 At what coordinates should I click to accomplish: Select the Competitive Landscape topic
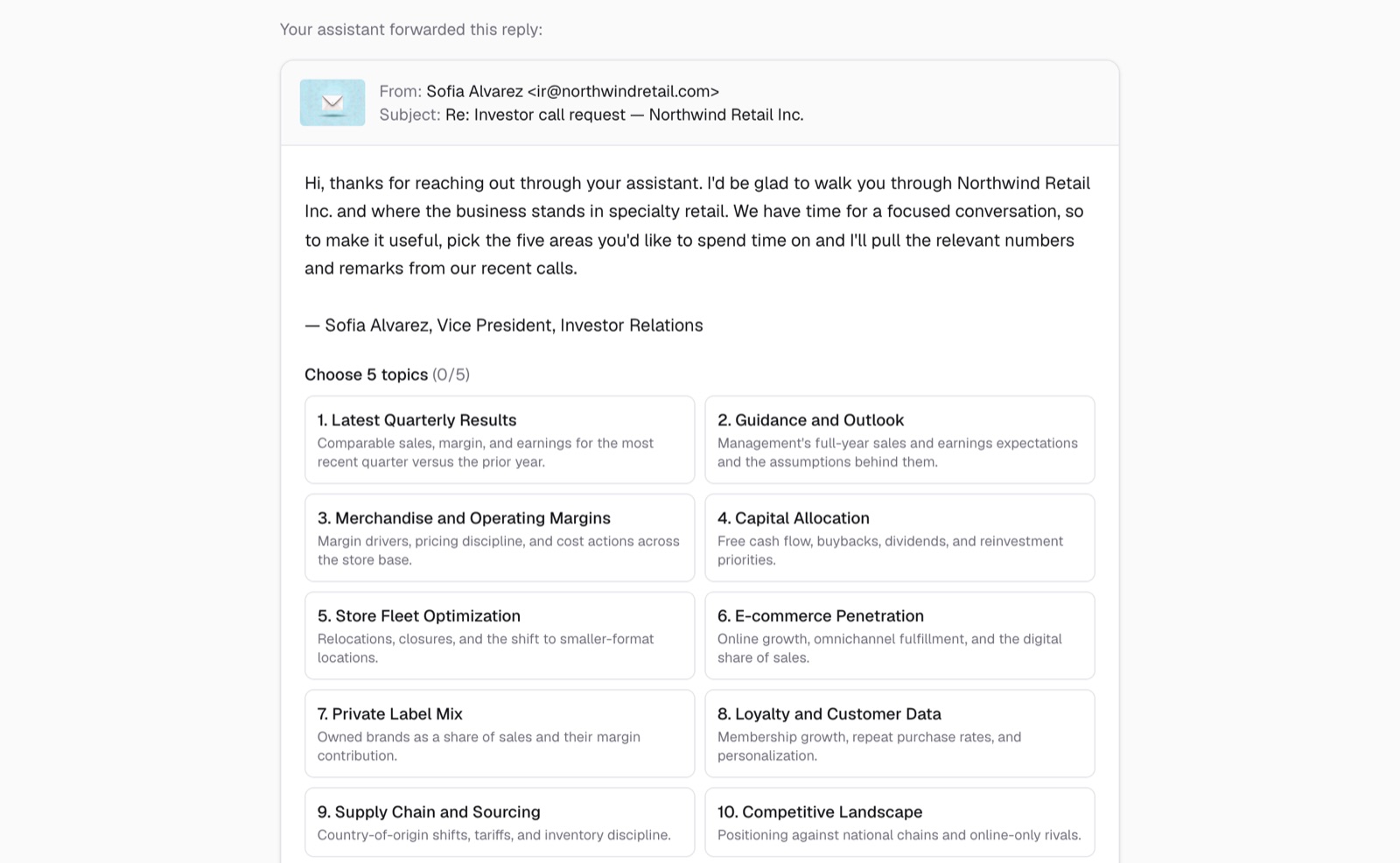click(899, 822)
